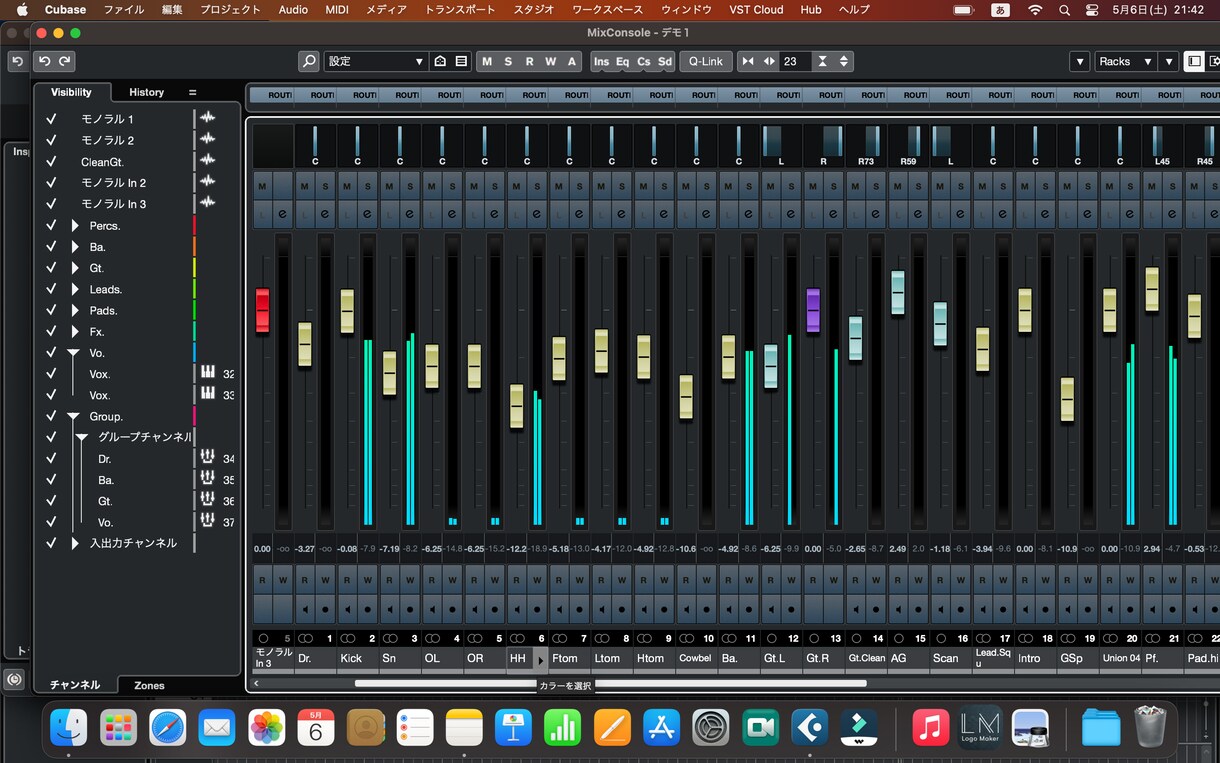Image resolution: width=1220 pixels, height=763 pixels.
Task: Click the Q-Link button
Action: click(706, 61)
